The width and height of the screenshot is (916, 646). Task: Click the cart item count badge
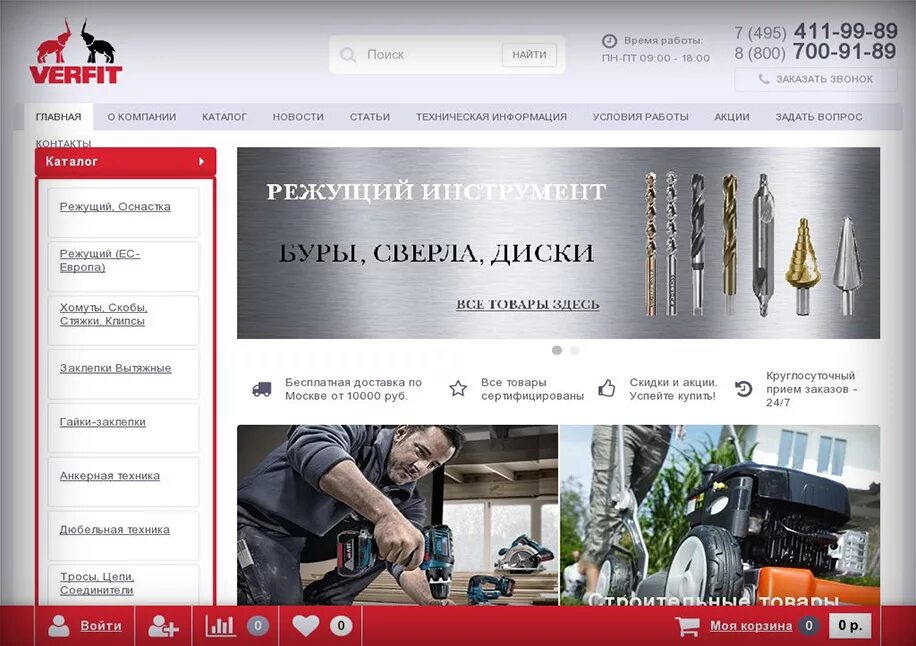(809, 626)
